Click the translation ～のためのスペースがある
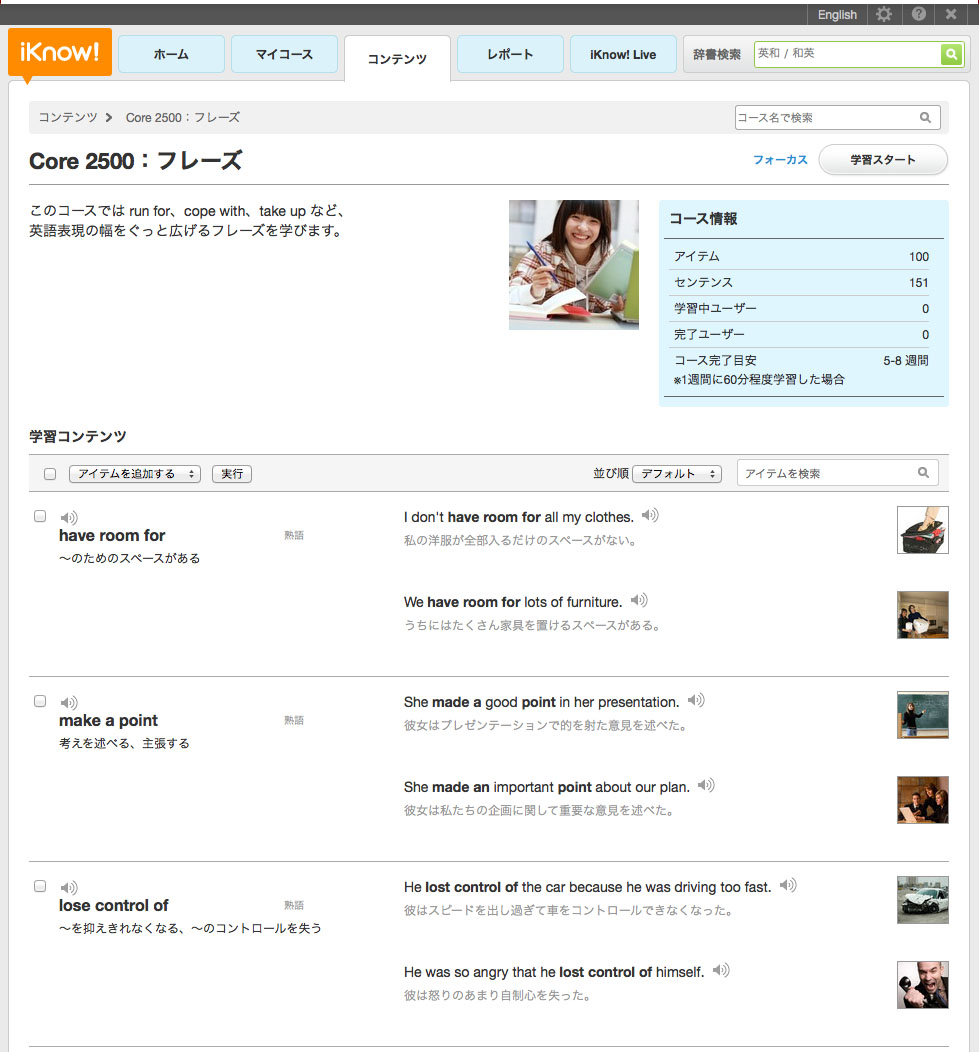The image size is (979, 1052). 130,558
